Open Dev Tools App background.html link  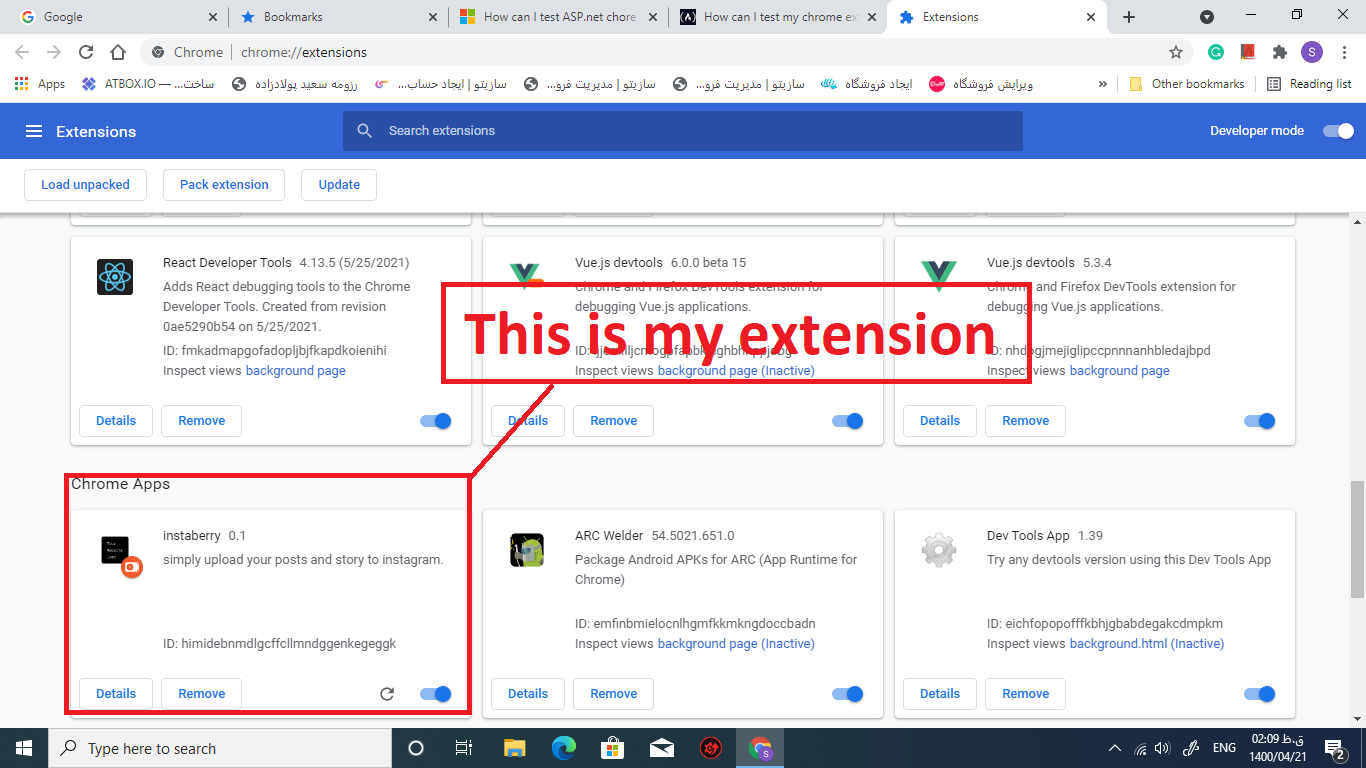[1147, 644]
